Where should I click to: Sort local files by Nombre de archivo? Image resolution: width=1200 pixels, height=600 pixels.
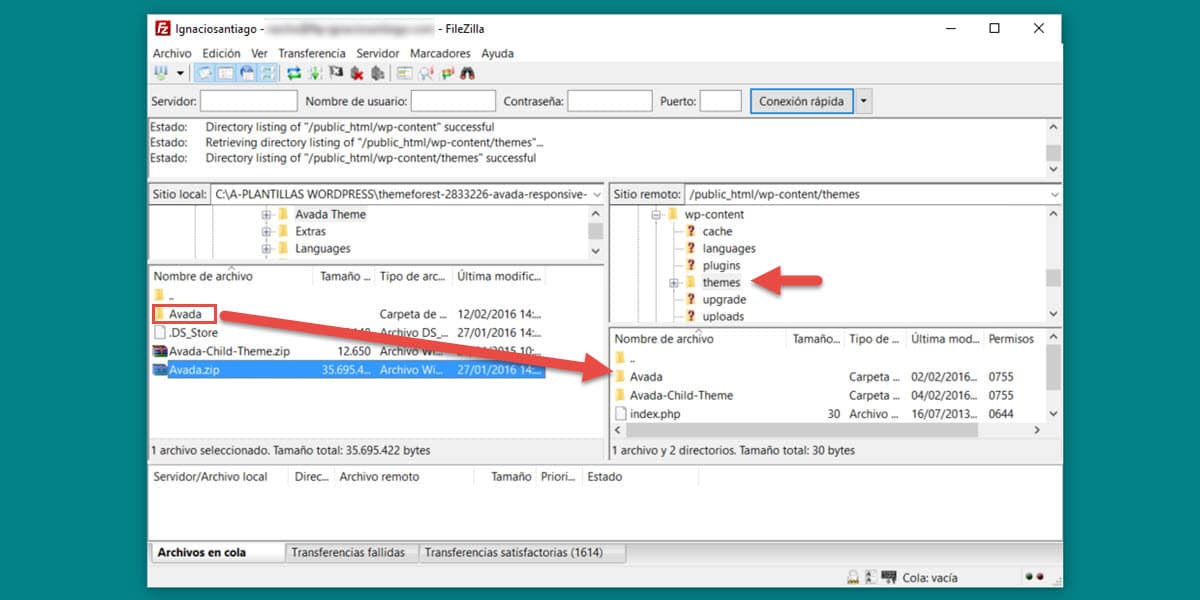[231, 277]
